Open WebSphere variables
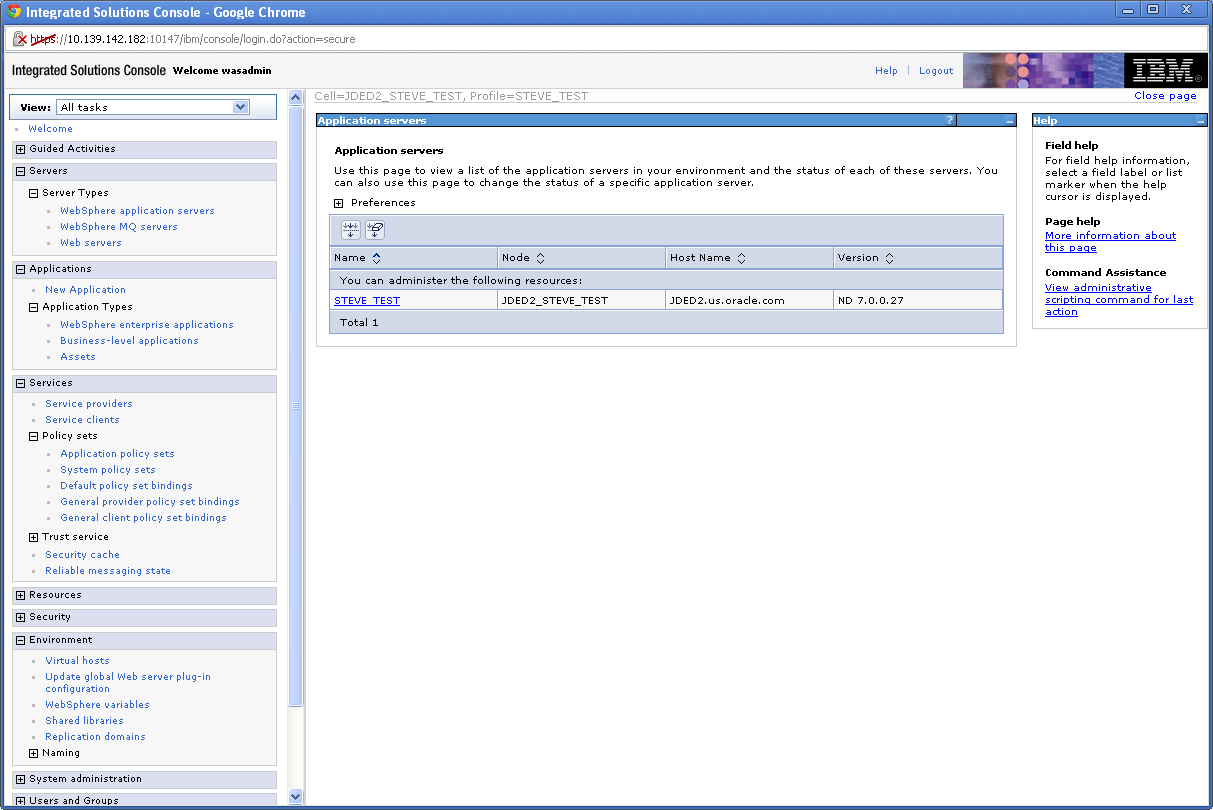 (x=97, y=705)
